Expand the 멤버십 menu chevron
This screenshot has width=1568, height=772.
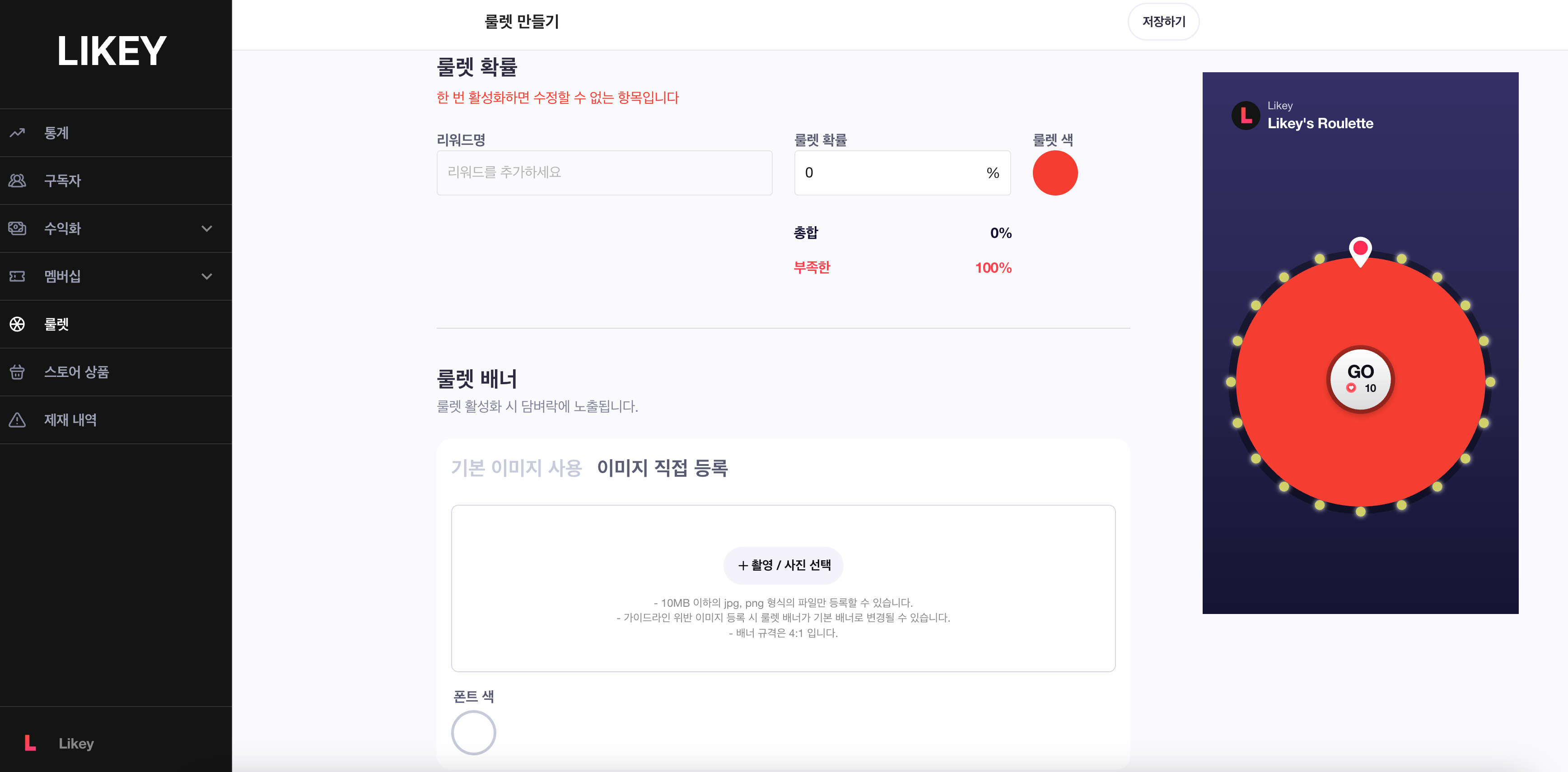coord(207,276)
